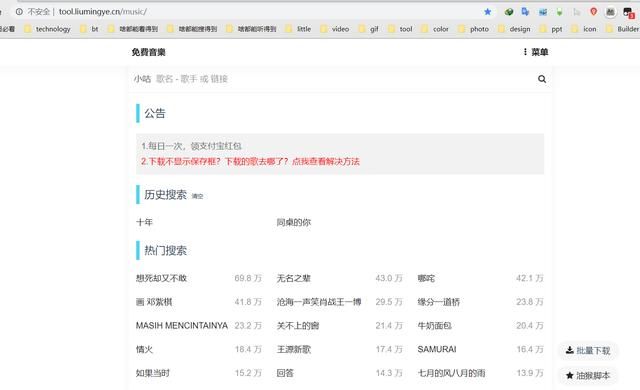Screen dimensions: 640x390
Task: Click the black extension icon with red badge
Action: (629, 12)
